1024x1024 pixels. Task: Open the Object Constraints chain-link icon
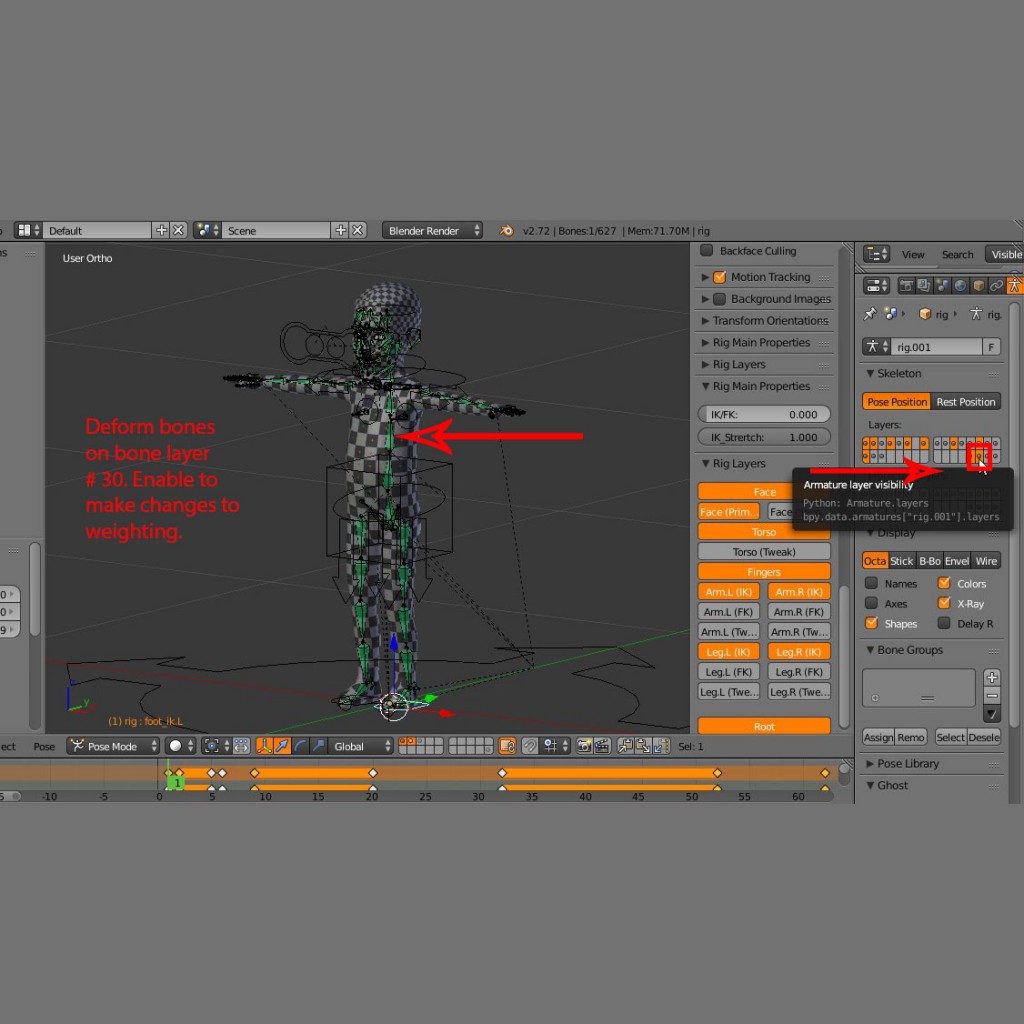point(996,286)
